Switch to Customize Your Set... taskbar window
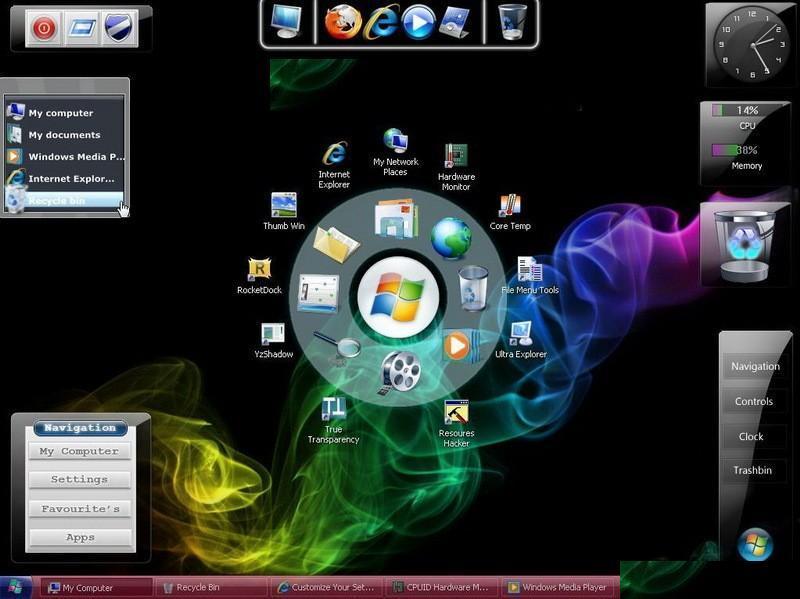This screenshot has width=800, height=599. pyautogui.click(x=327, y=588)
